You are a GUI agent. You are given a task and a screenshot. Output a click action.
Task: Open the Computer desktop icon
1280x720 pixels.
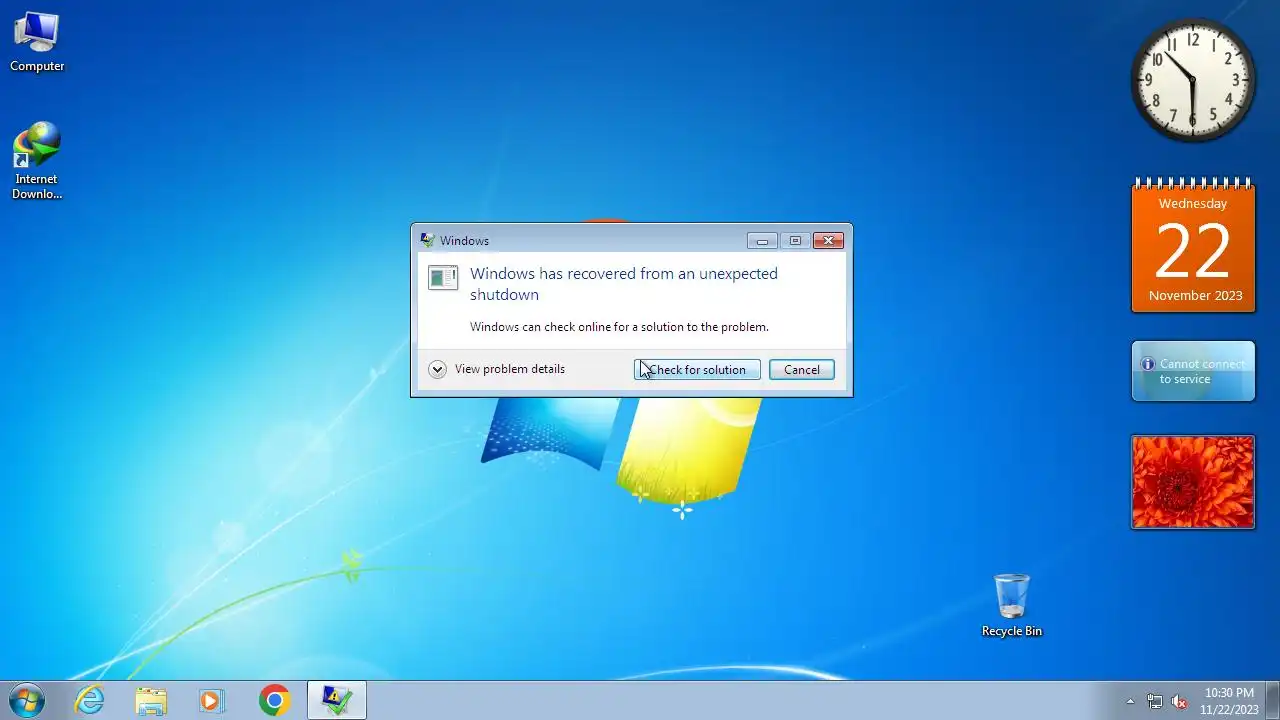tap(37, 42)
